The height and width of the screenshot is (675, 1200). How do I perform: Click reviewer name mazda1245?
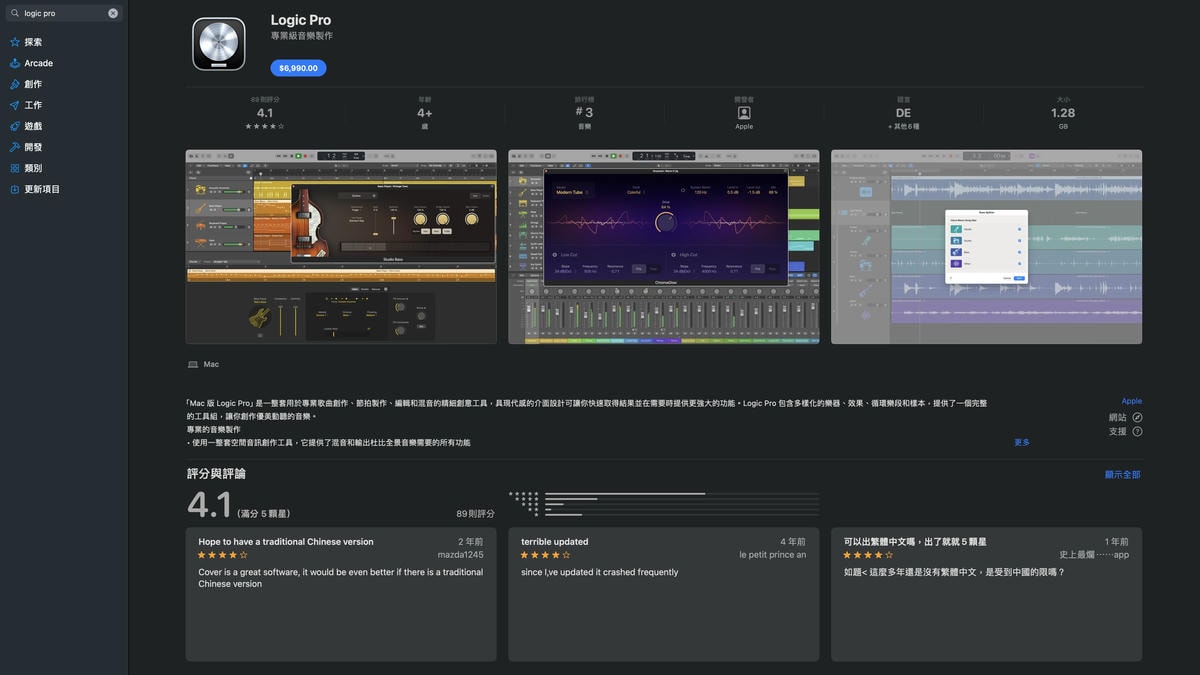point(461,555)
